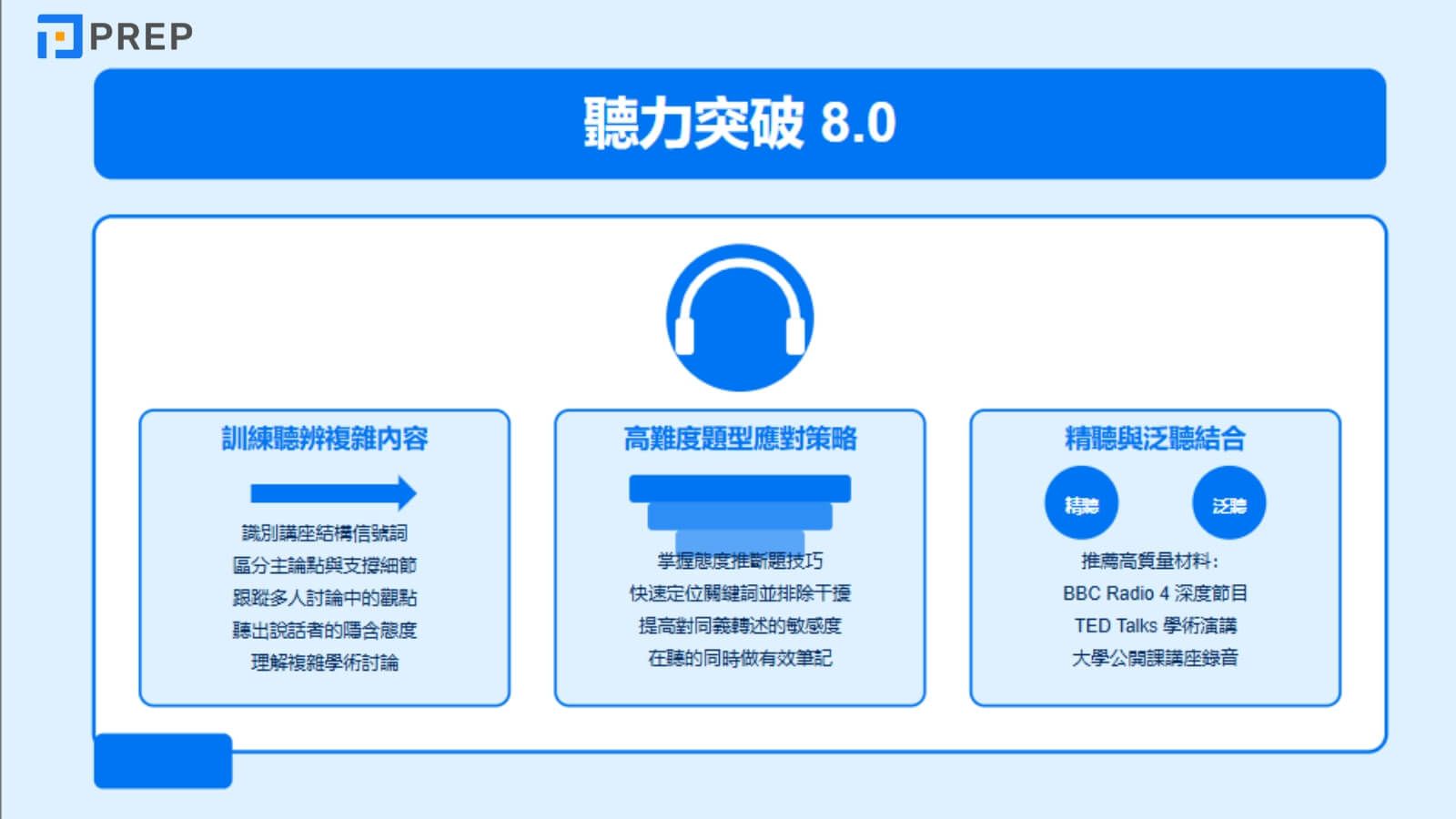Click the line 掌握態度推斷題技巧
The width and height of the screenshot is (1456, 819).
[x=740, y=561]
